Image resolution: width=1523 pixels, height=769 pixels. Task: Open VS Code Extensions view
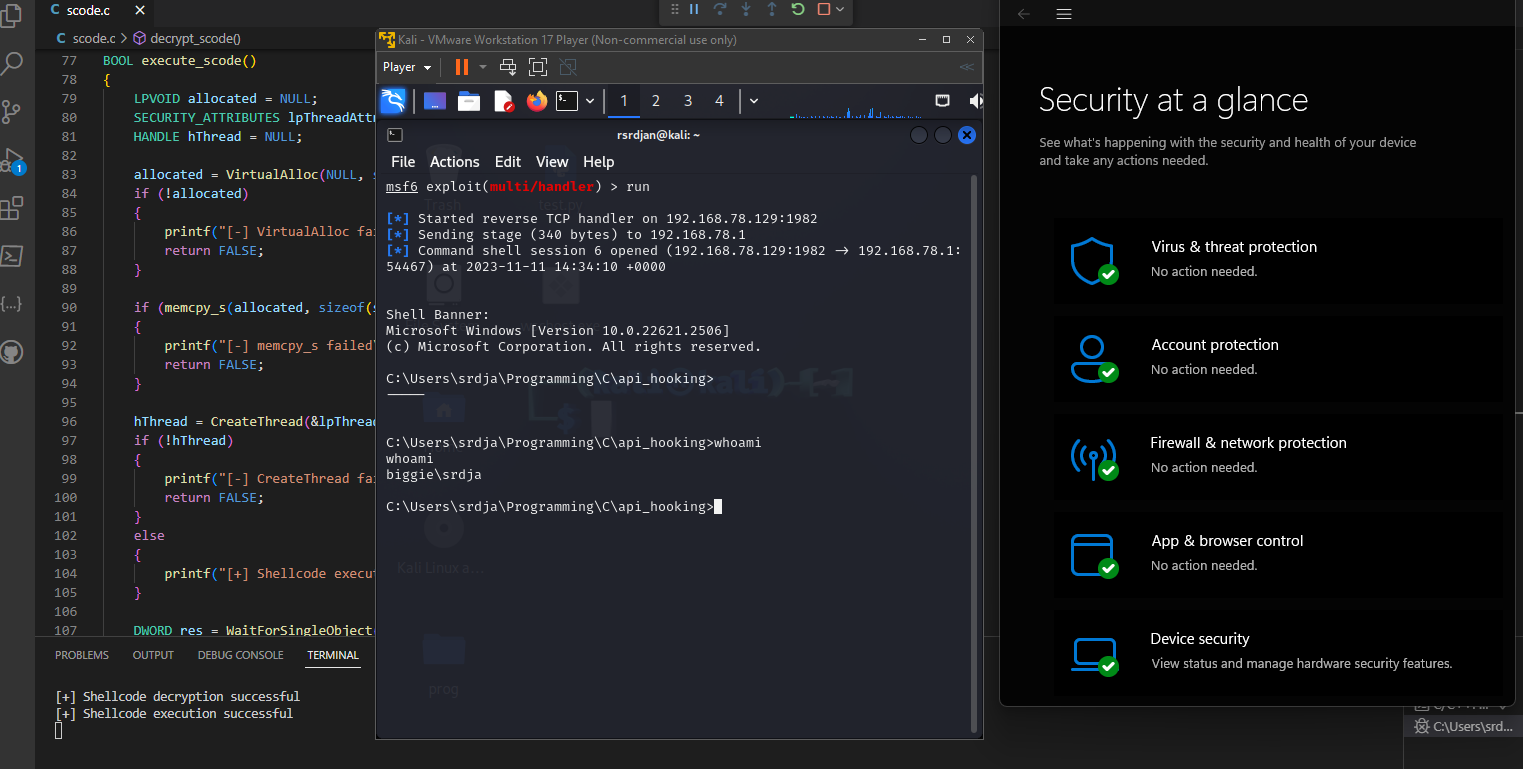pos(12,208)
